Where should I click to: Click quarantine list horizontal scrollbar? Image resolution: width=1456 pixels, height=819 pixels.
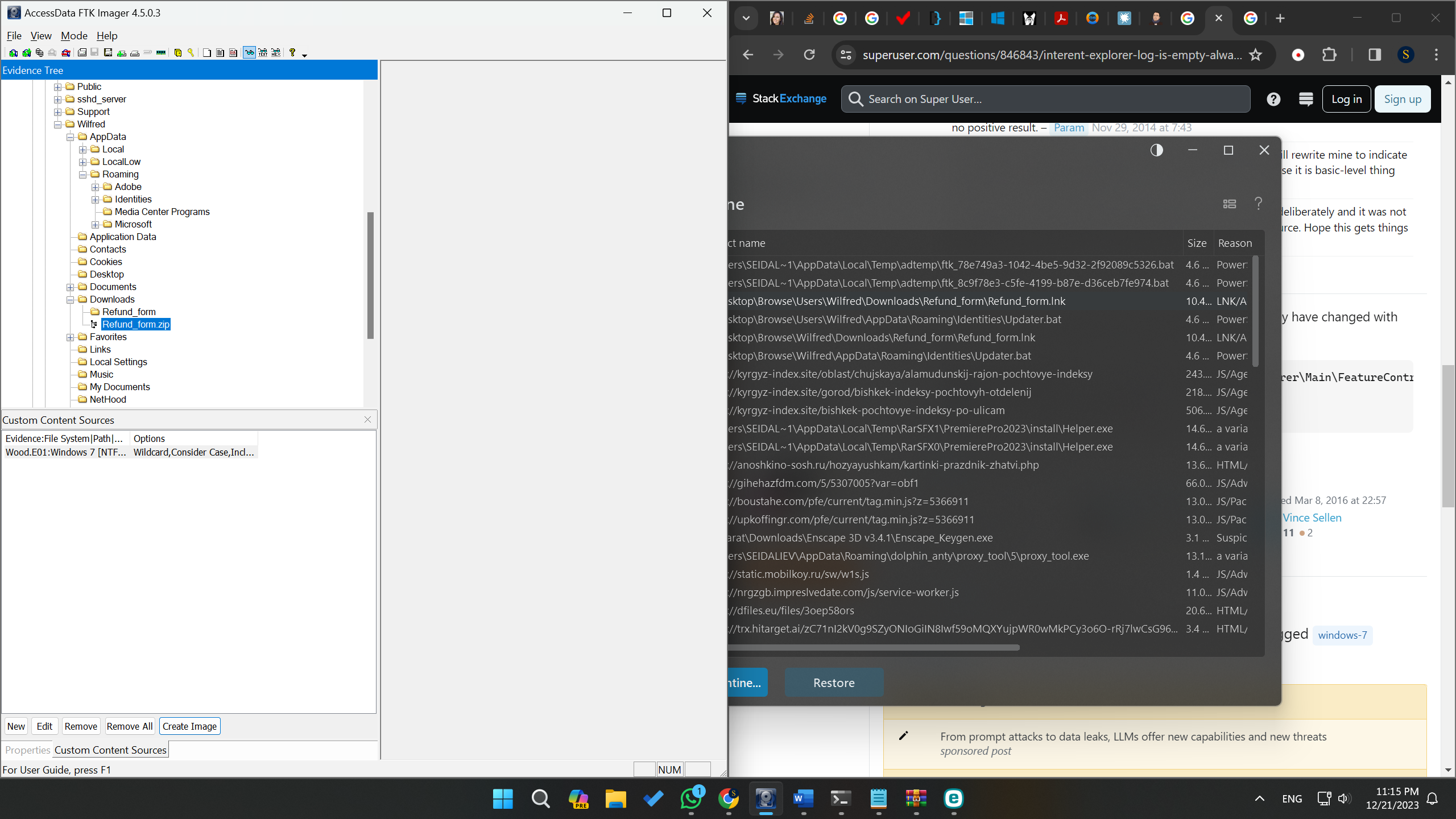874,647
